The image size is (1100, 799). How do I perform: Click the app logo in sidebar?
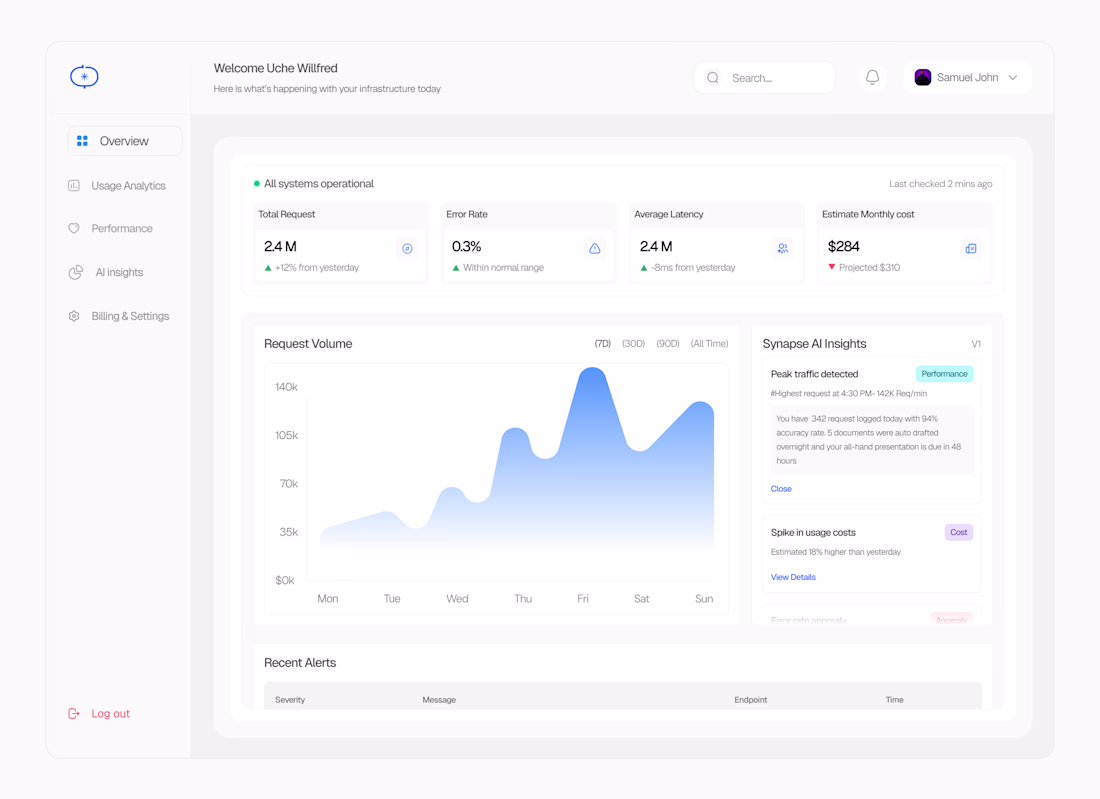pyautogui.click(x=84, y=76)
